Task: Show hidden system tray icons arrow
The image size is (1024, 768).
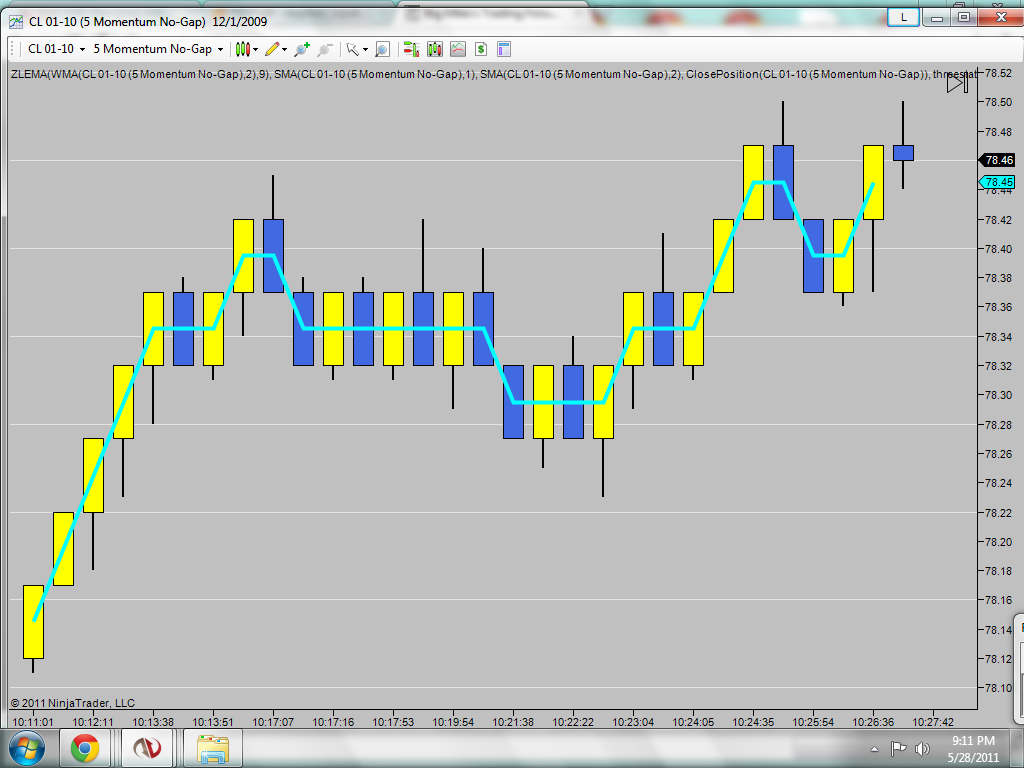Action: [x=874, y=748]
